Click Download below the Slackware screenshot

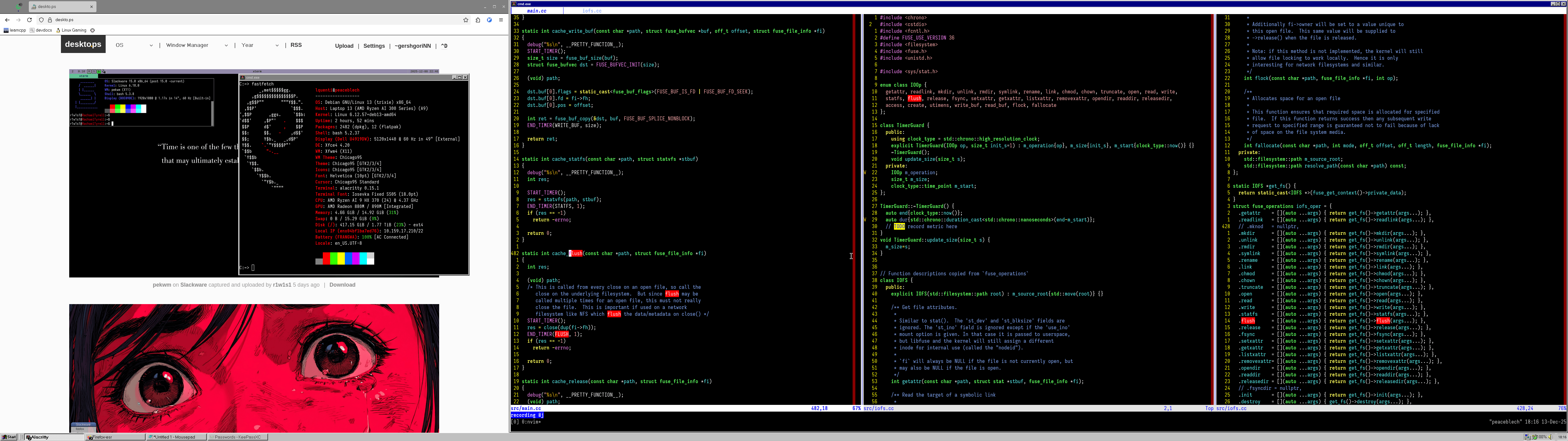point(342,285)
